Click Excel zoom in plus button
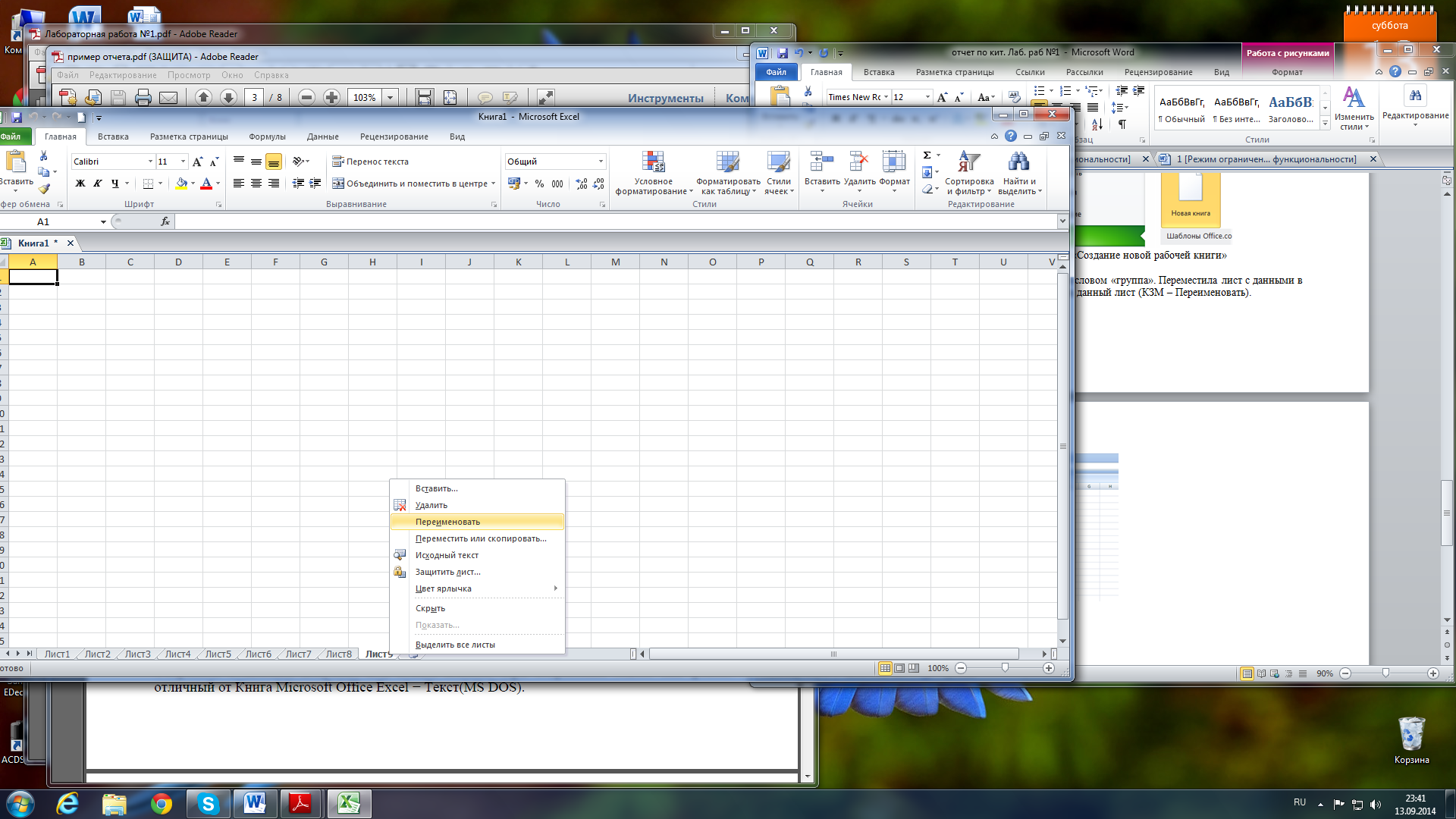The height and width of the screenshot is (819, 1456). [x=1049, y=668]
